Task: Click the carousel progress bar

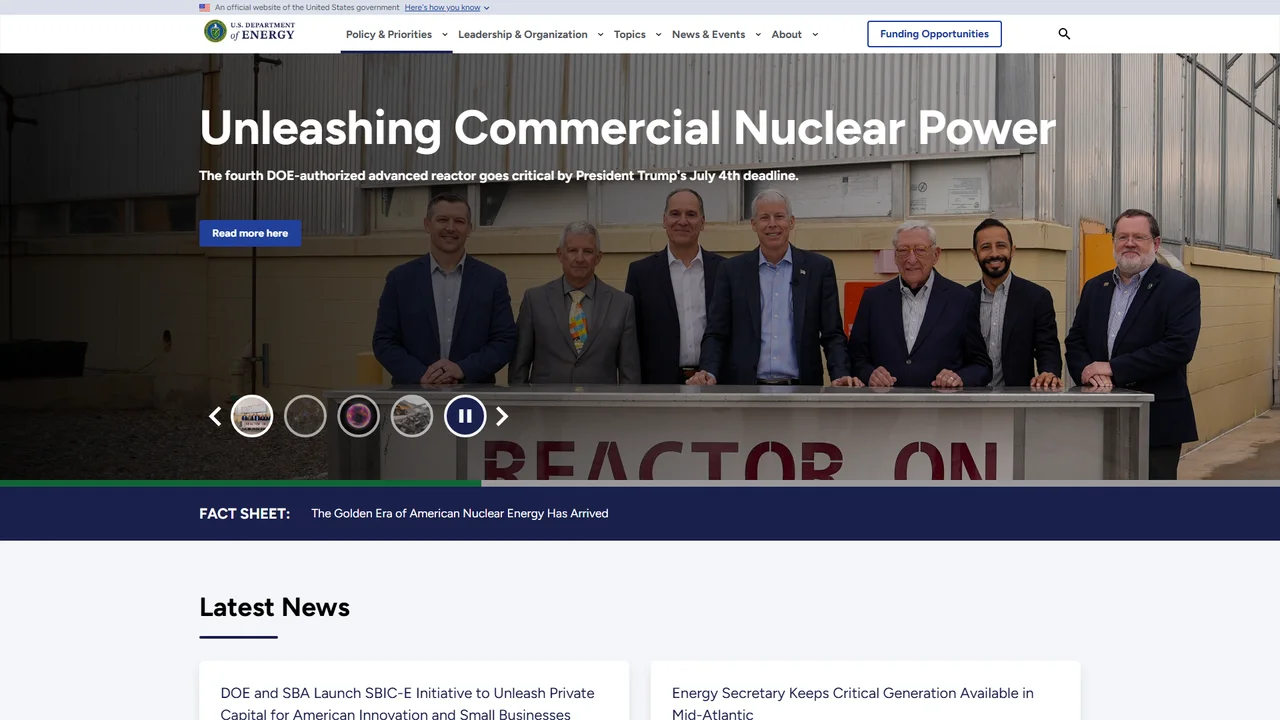Action: 640,483
